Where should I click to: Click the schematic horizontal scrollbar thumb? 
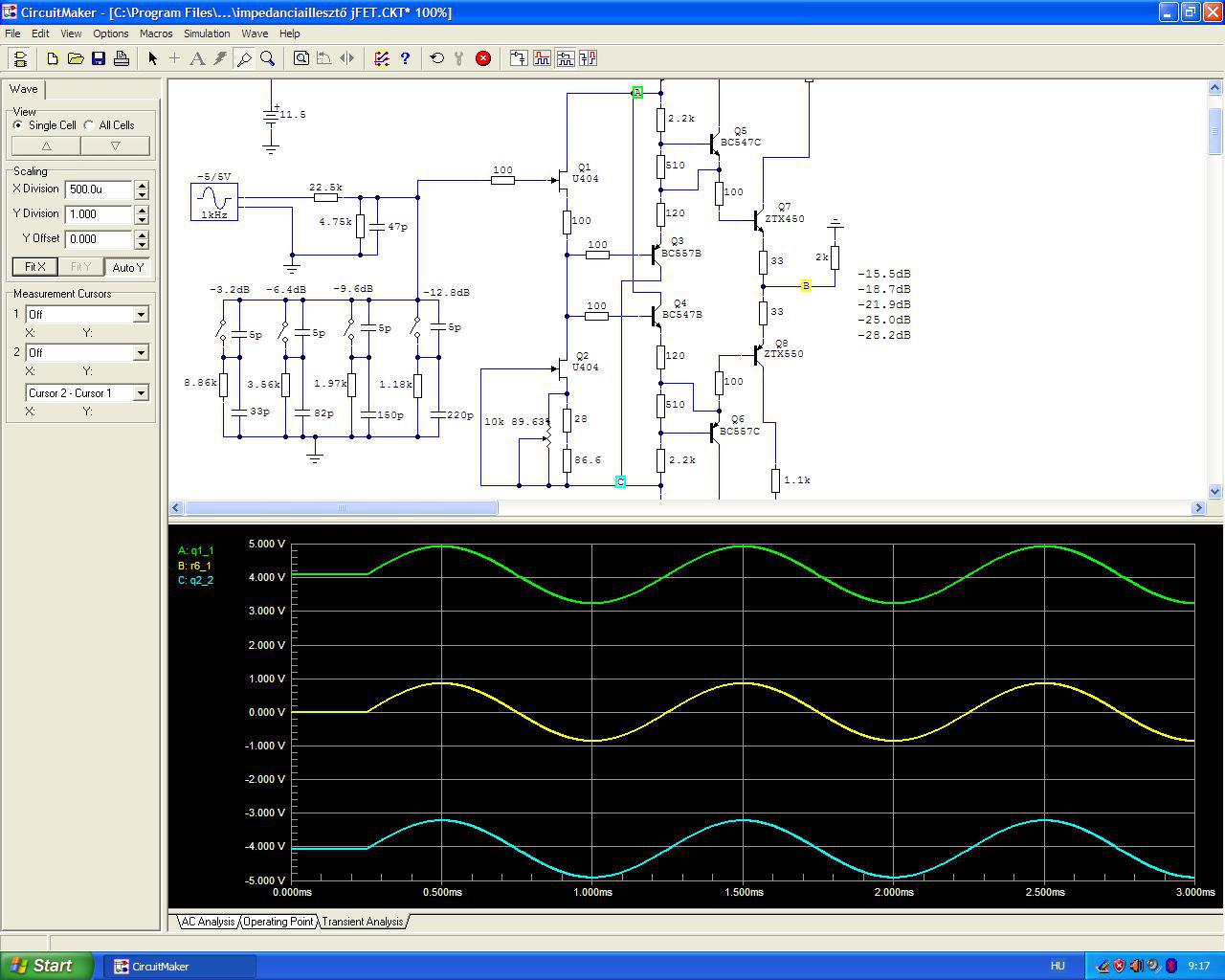coord(341,508)
